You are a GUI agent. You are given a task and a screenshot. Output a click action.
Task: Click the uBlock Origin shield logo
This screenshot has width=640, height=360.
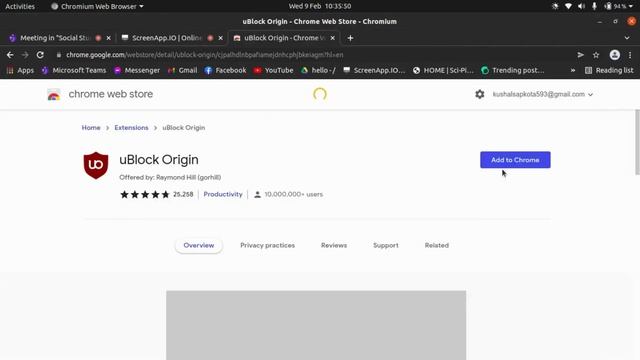tap(96, 165)
